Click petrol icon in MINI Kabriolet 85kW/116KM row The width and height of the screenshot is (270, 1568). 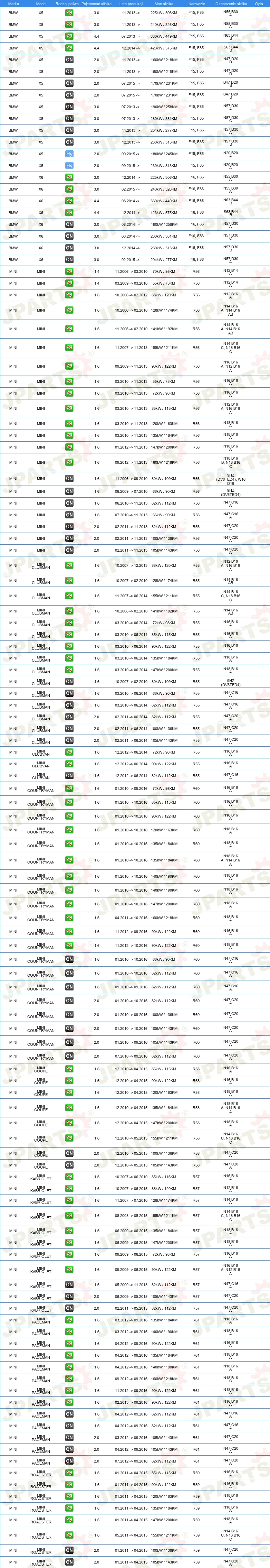[x=69, y=1177]
